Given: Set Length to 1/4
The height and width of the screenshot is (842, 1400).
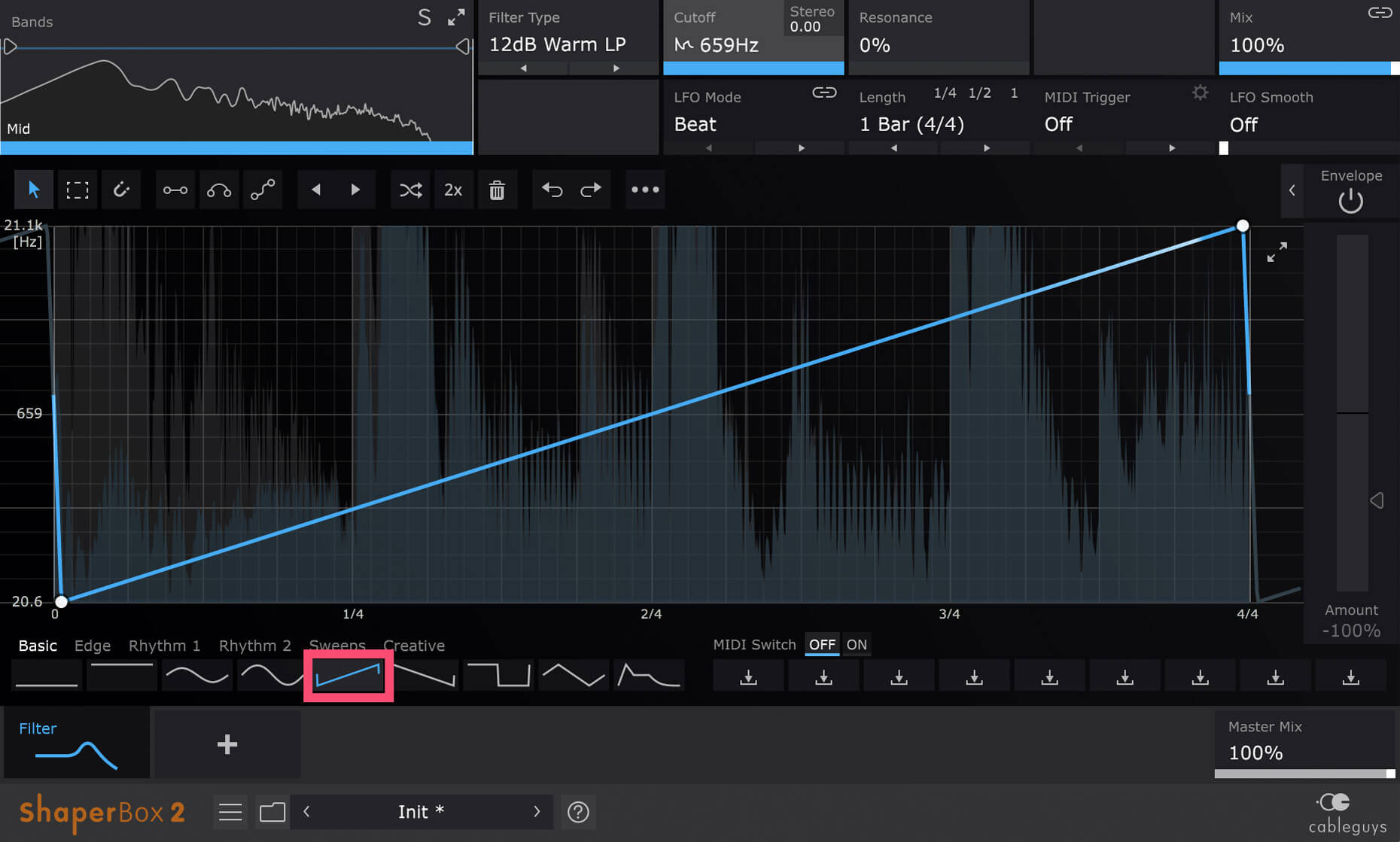Looking at the screenshot, I should tap(945, 93).
